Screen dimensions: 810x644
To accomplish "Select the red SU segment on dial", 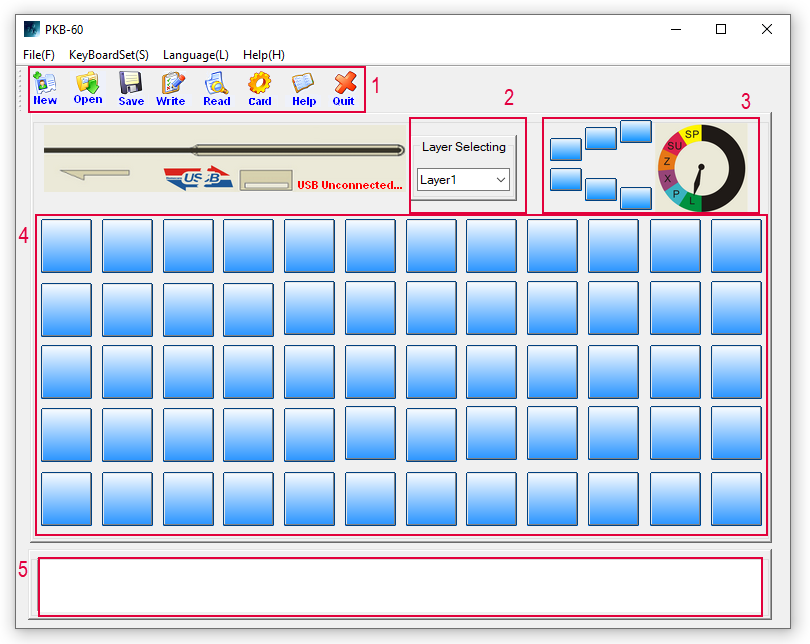I will 674,146.
